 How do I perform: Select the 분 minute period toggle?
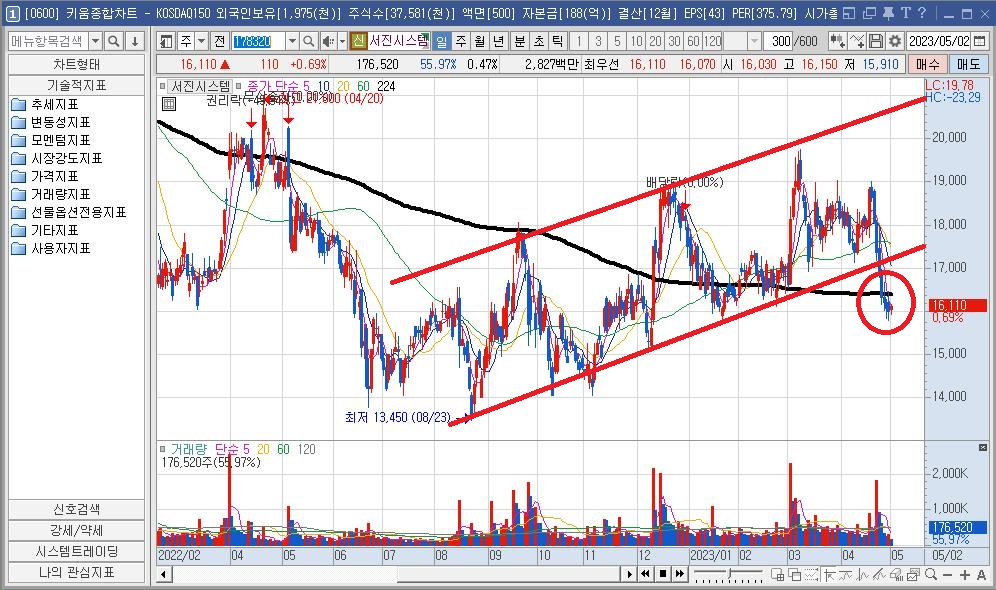[x=520, y=42]
